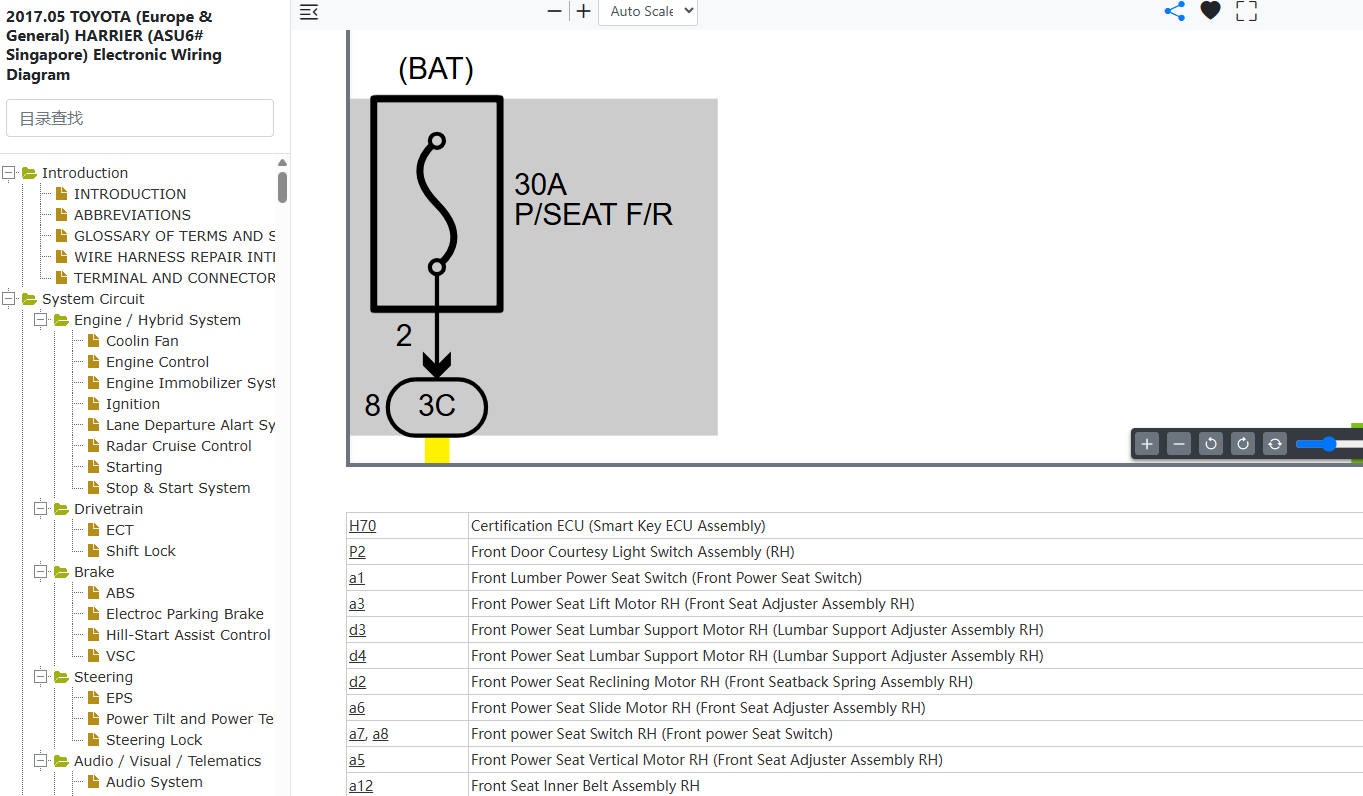Select Hill-Start Assist Control entry
Viewport: 1363px width, 796px height.
pos(188,635)
